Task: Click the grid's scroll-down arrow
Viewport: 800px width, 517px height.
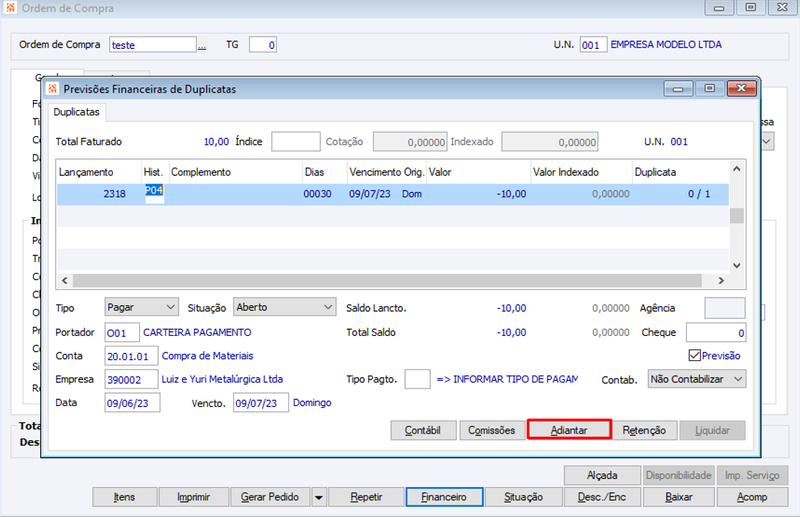Action: [x=736, y=265]
